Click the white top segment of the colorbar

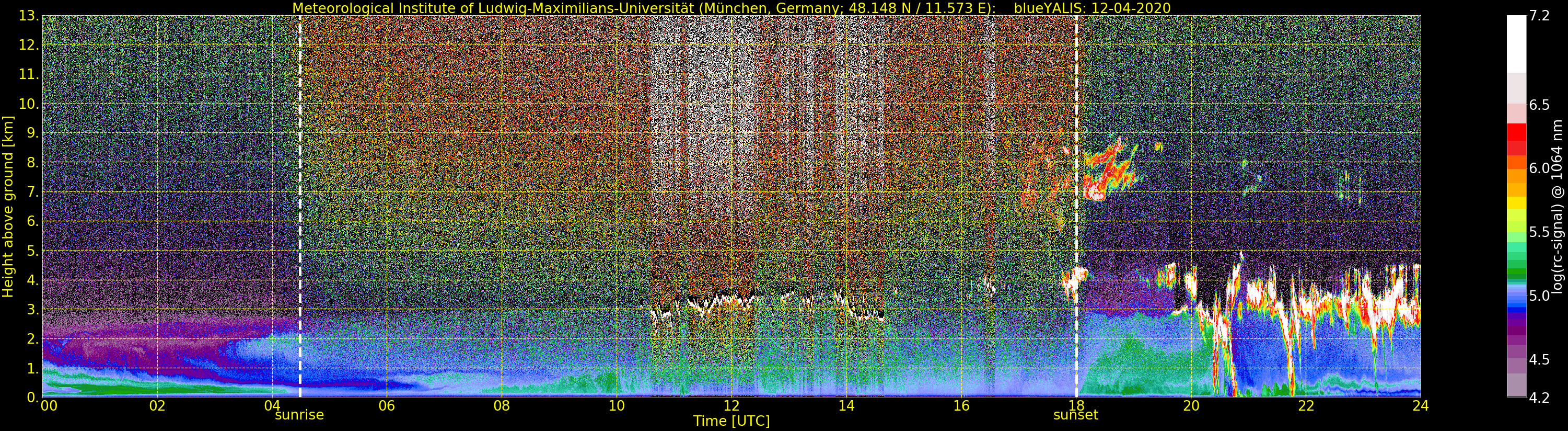click(x=1516, y=44)
